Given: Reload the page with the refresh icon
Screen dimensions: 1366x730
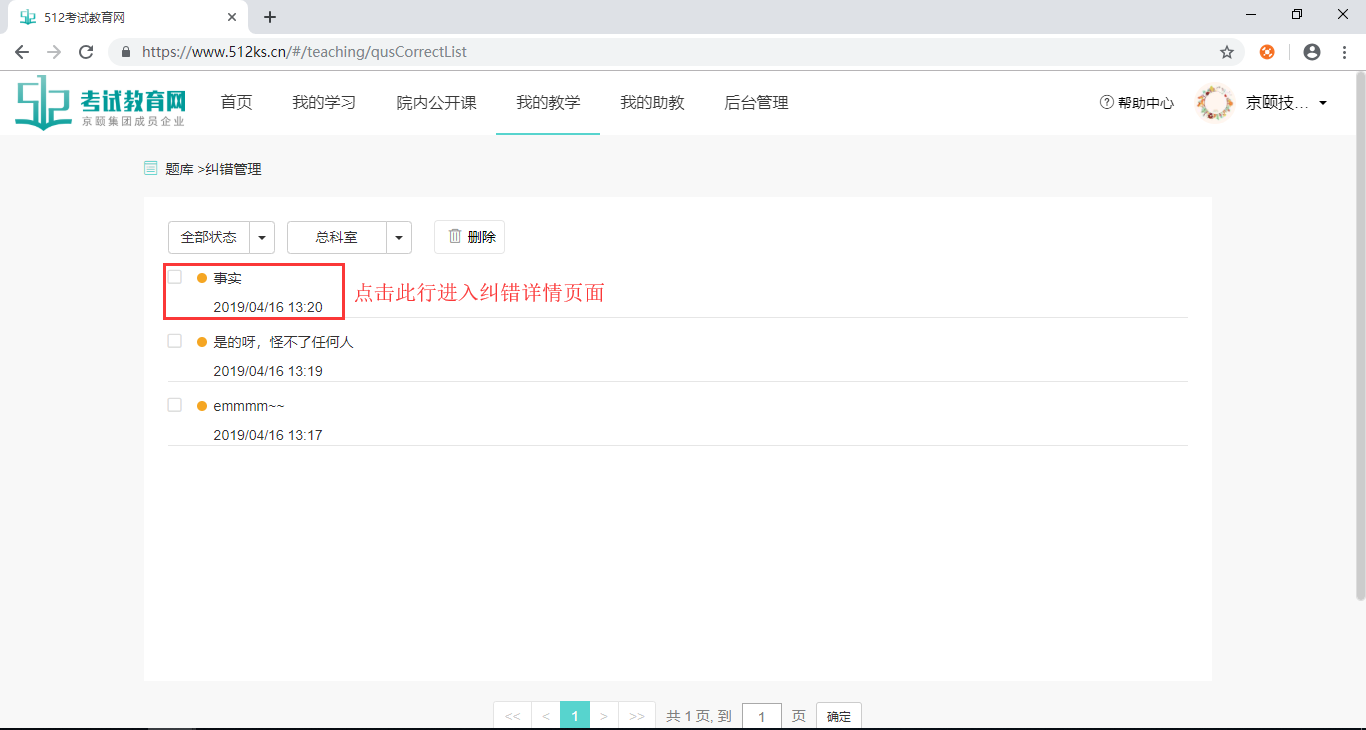Looking at the screenshot, I should (86, 51).
